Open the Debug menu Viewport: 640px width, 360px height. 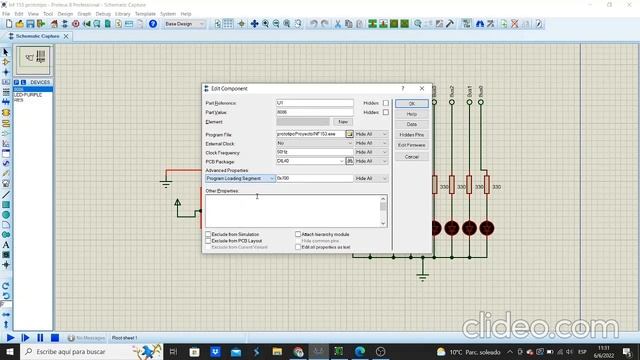click(103, 14)
